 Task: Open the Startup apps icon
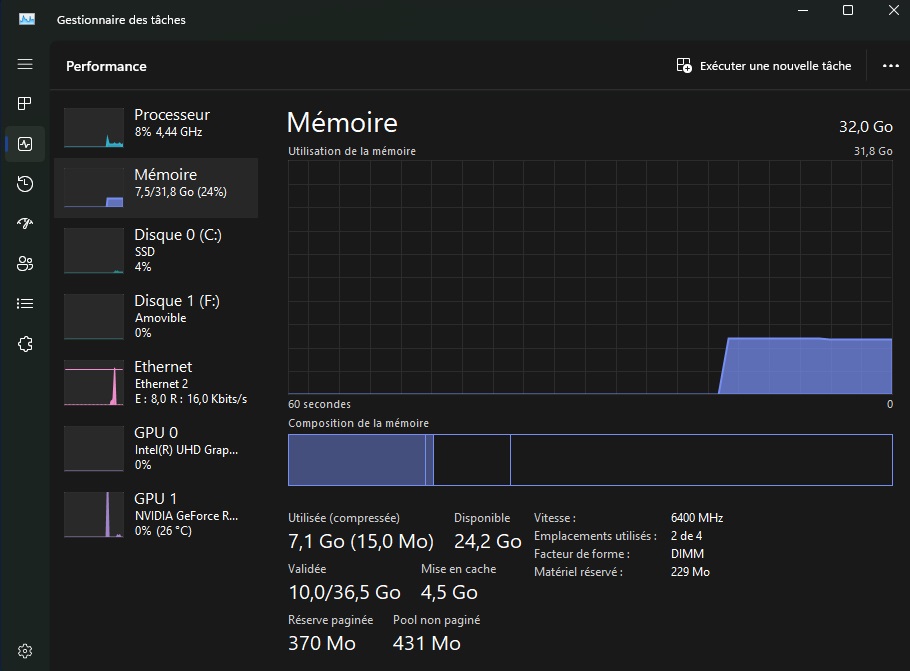pyautogui.click(x=25, y=223)
